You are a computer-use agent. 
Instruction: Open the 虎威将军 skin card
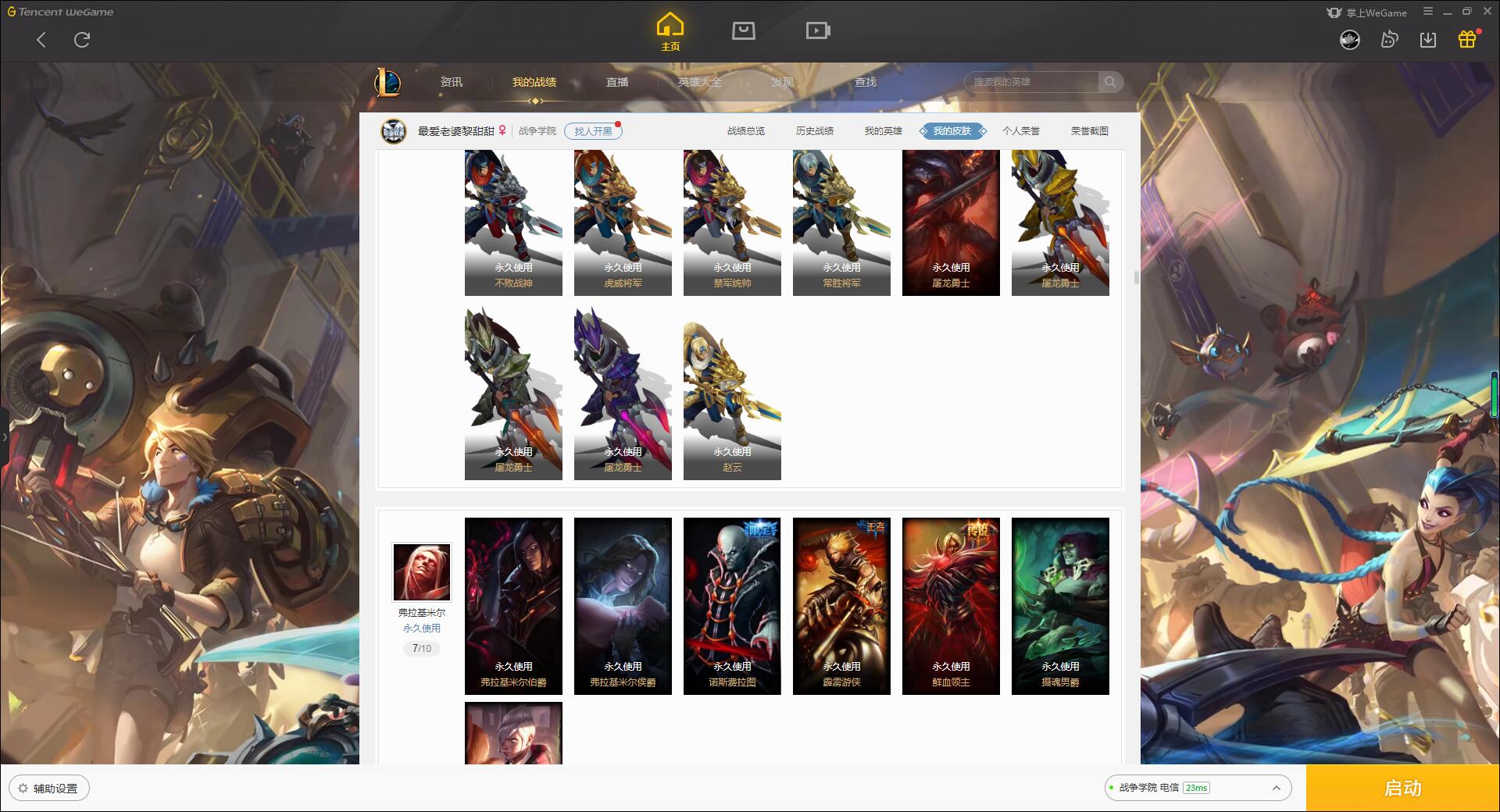[623, 223]
